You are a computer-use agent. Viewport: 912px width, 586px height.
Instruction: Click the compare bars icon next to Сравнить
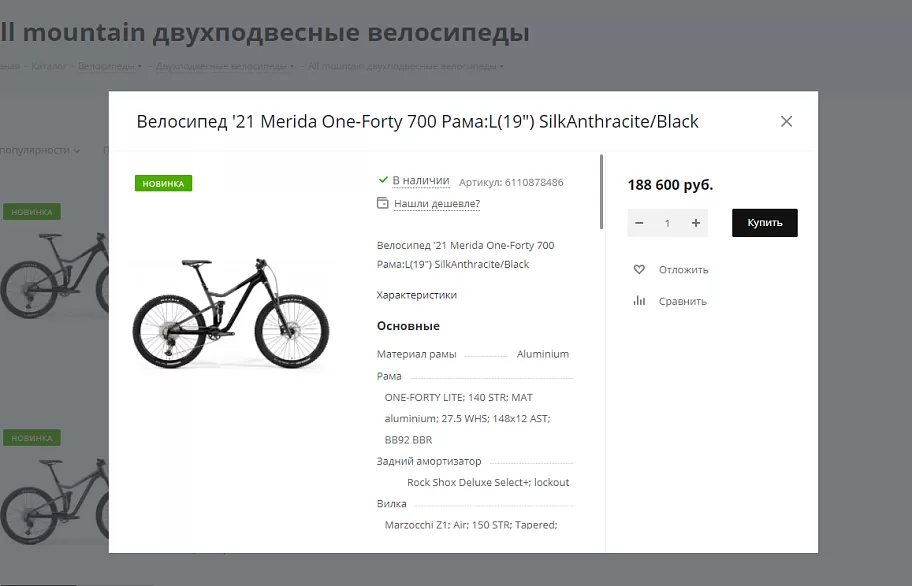(639, 301)
